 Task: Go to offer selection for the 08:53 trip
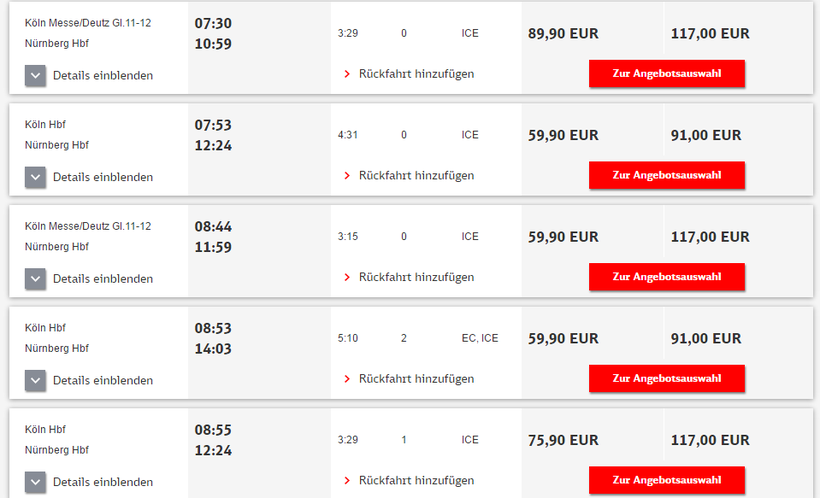click(666, 378)
